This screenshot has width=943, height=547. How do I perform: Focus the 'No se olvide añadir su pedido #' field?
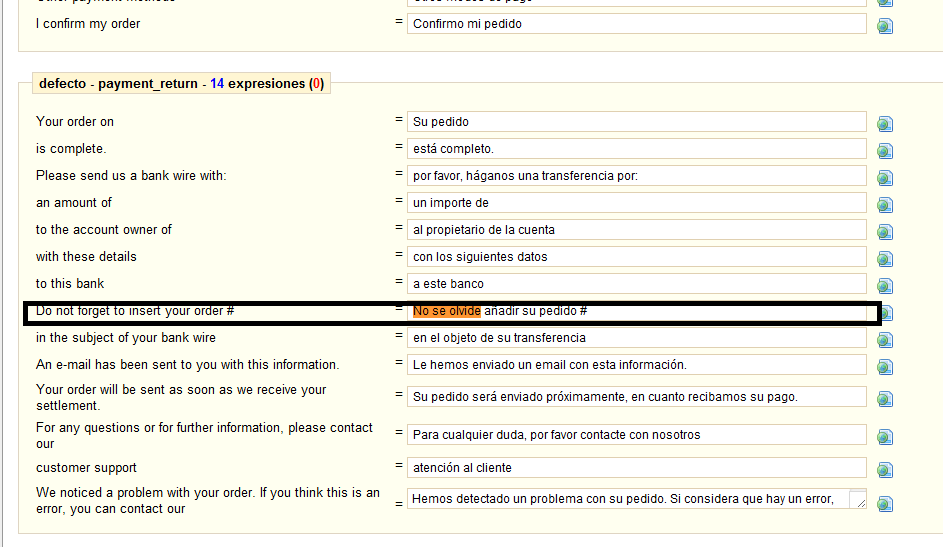pos(636,311)
